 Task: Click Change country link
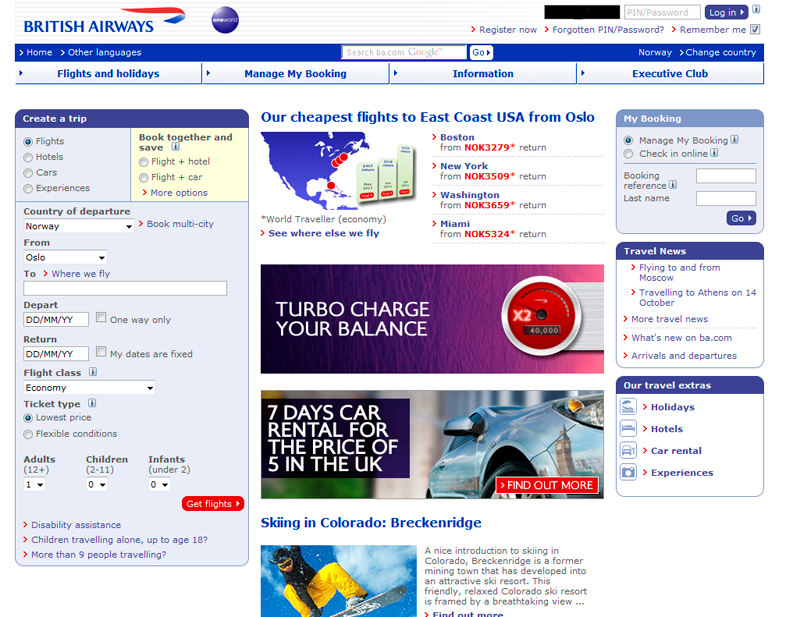pos(720,52)
